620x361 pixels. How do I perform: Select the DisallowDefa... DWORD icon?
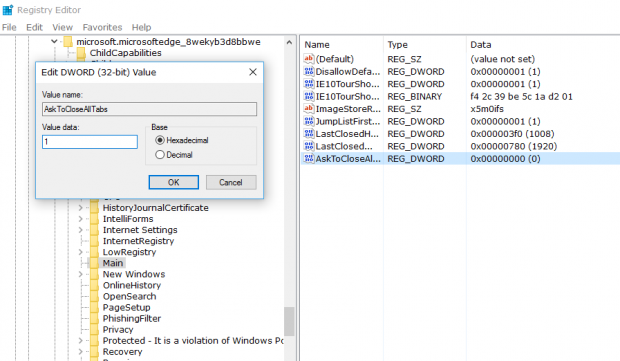pos(309,72)
